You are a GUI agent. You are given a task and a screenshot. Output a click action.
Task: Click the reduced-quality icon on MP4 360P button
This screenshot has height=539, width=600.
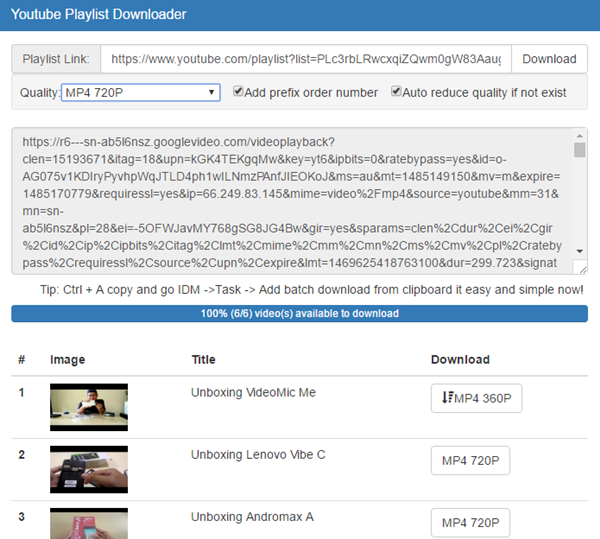(x=446, y=398)
